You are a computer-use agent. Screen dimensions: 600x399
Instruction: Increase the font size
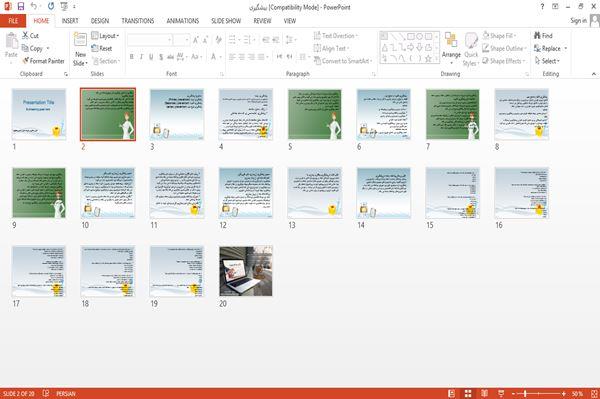[196, 40]
